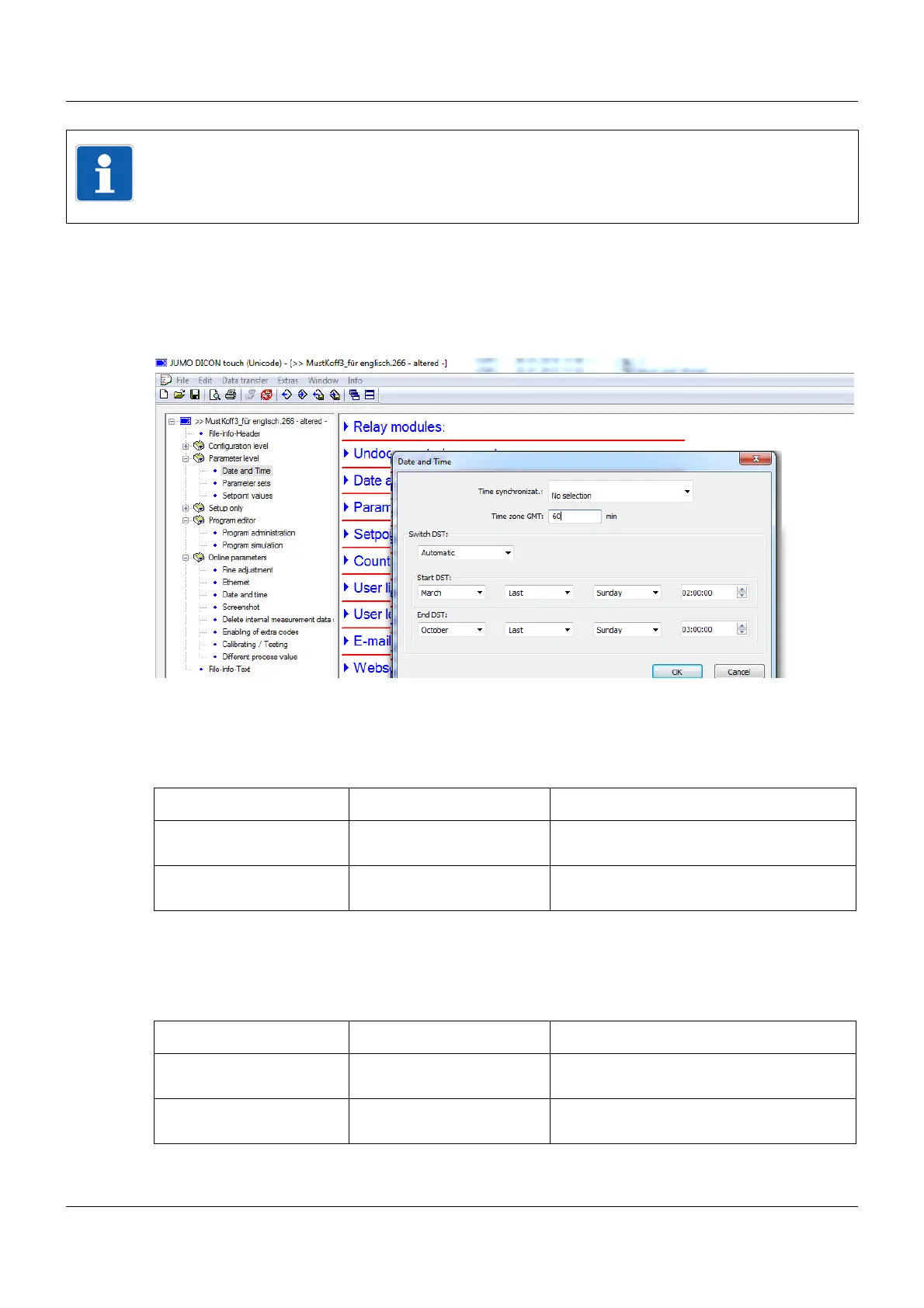Click the Setup only package icon
Image resolution: width=924 pixels, height=1308 pixels.
coord(199,508)
